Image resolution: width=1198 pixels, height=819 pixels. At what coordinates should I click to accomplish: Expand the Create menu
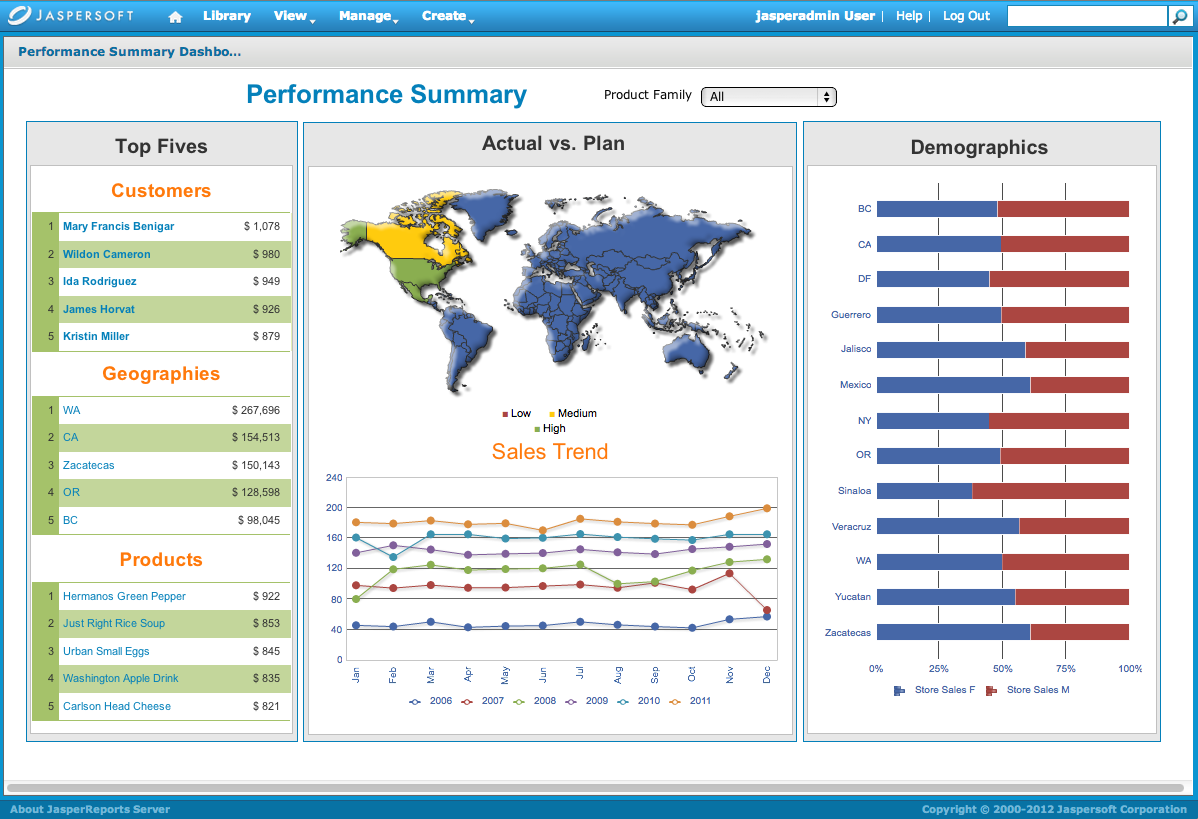pyautogui.click(x=447, y=16)
